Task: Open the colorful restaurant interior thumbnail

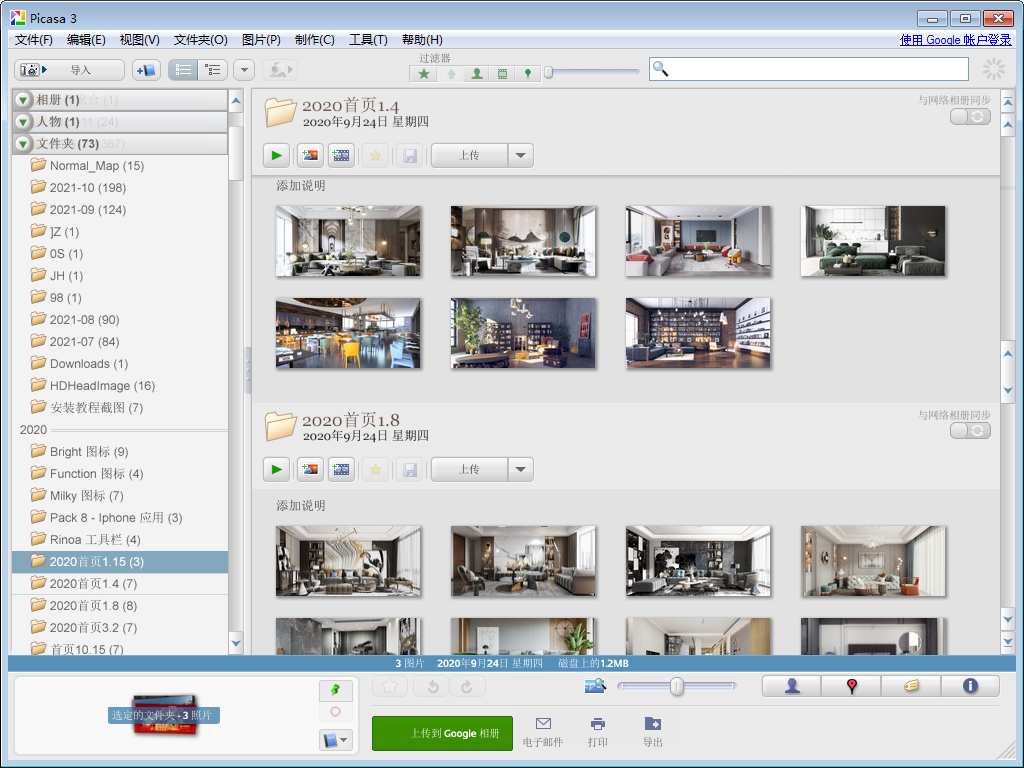Action: click(x=348, y=333)
